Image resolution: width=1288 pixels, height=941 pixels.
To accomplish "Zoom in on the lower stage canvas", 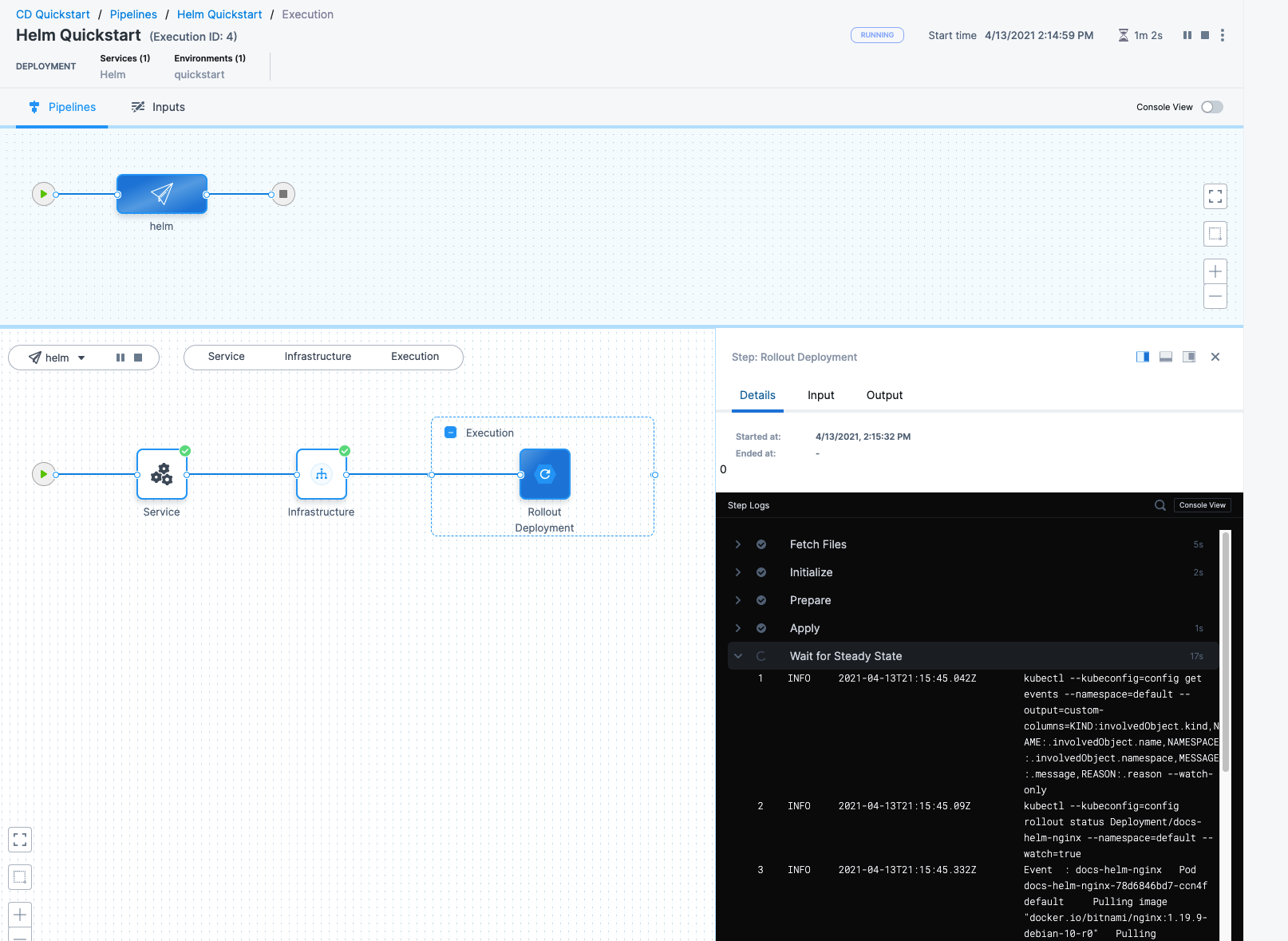I will (x=20, y=915).
